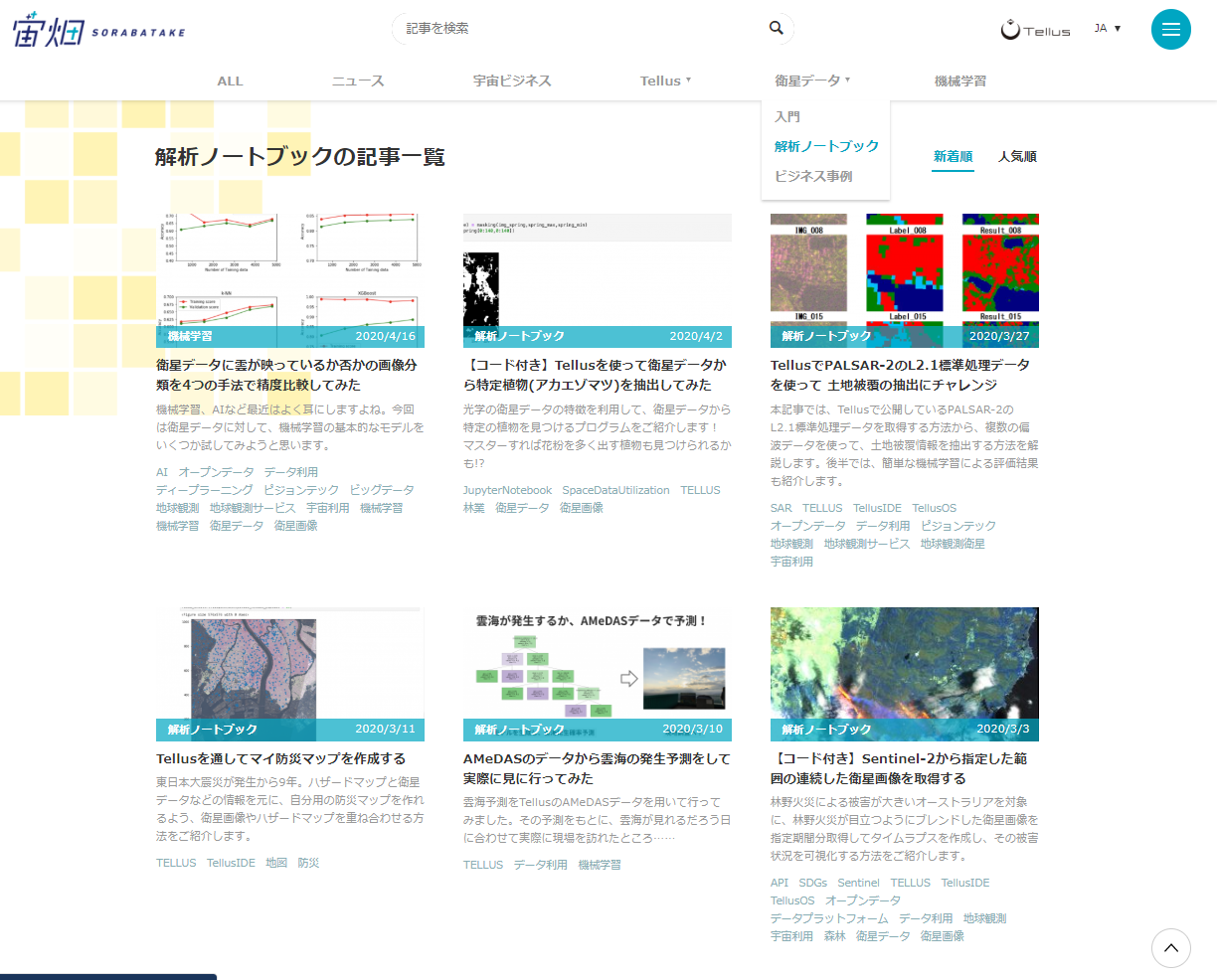
Task: Click the 森林 tag
Action: click(835, 936)
